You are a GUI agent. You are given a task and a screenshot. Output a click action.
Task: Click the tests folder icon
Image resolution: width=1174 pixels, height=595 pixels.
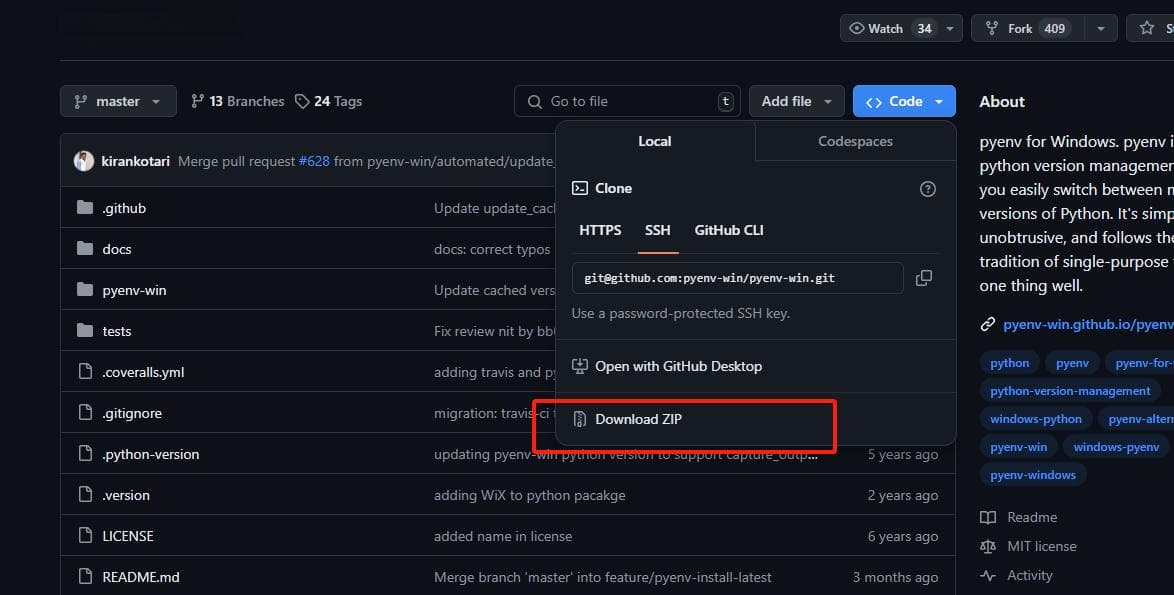(x=85, y=331)
